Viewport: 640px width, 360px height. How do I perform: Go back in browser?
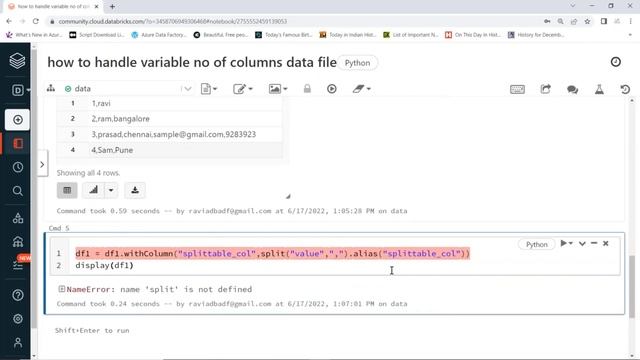9,21
